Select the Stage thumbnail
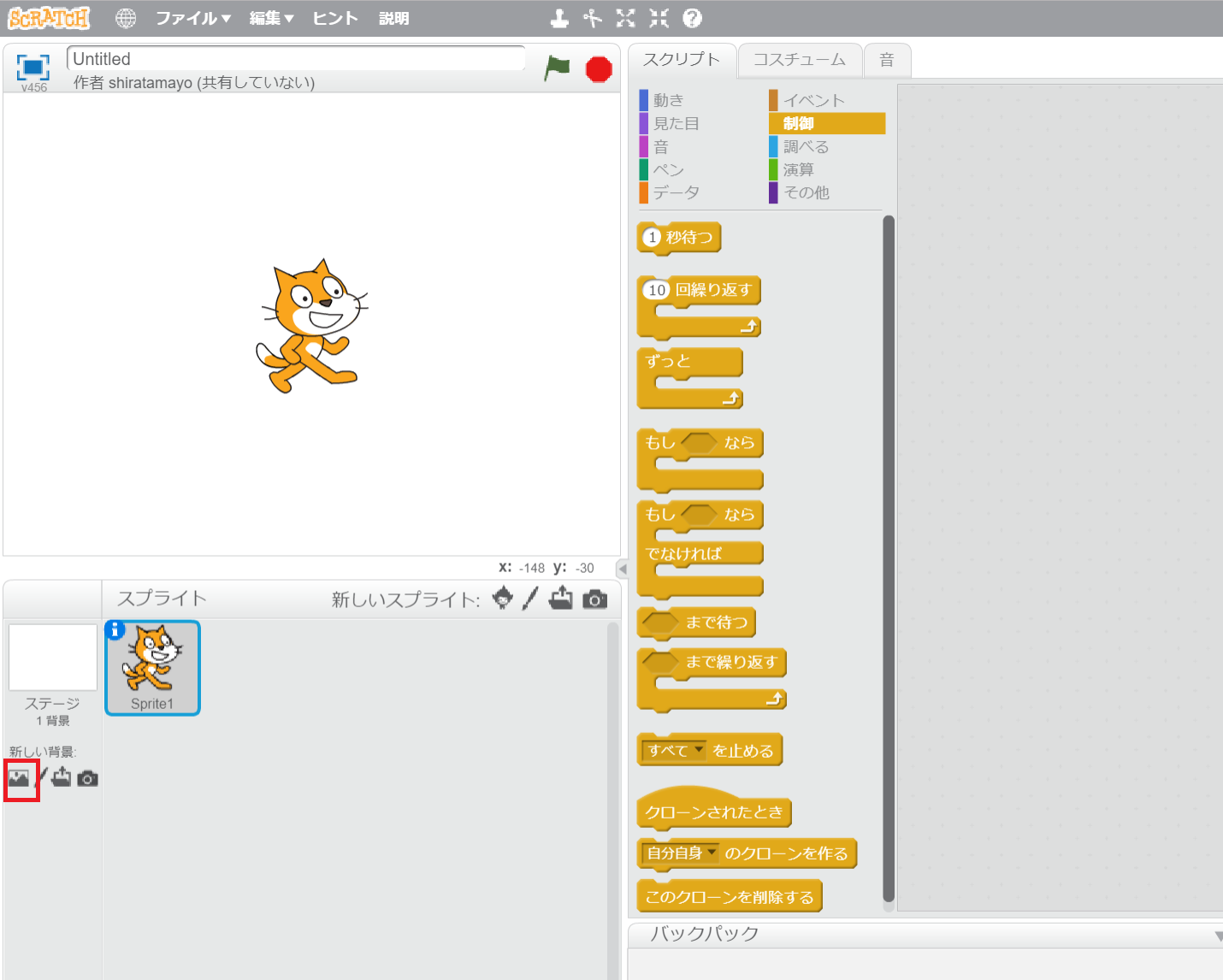Viewport: 1223px width, 980px height. click(x=52, y=657)
